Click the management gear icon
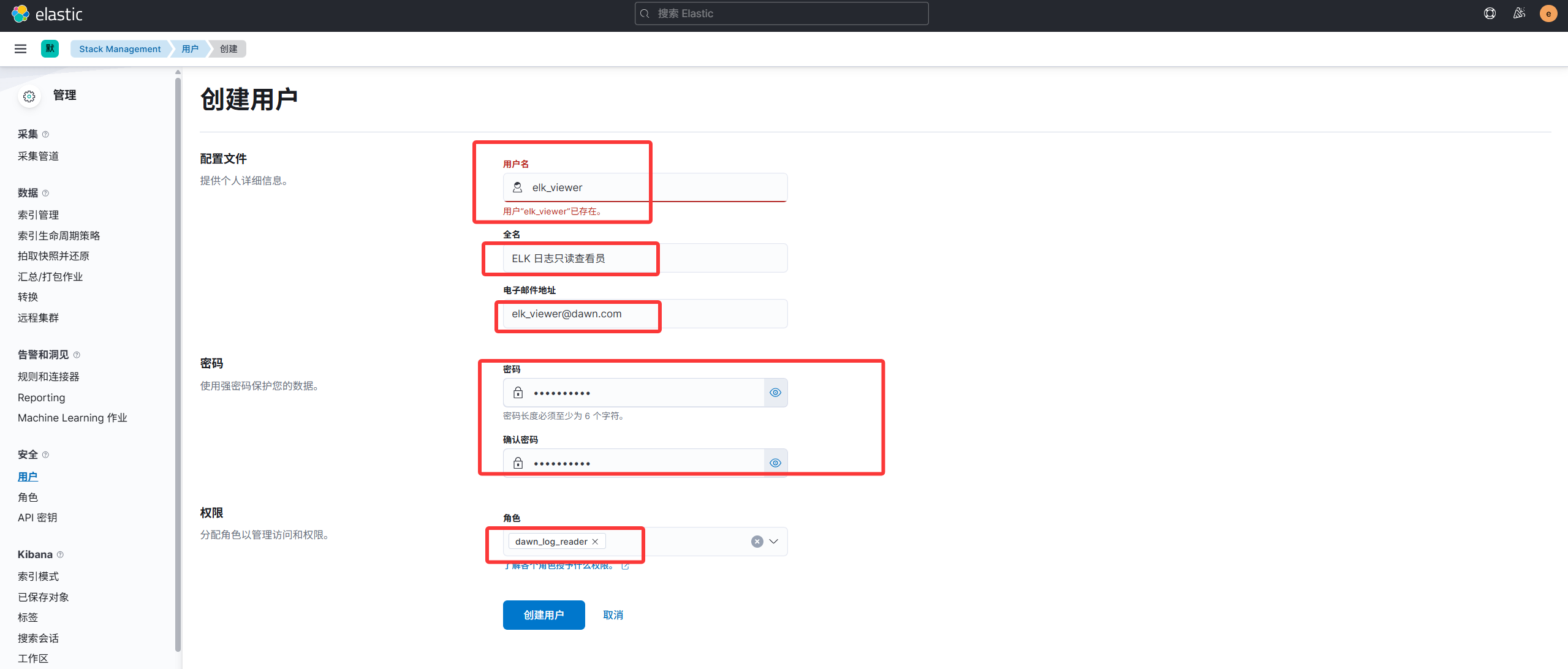Image resolution: width=1568 pixels, height=669 pixels. [x=29, y=96]
